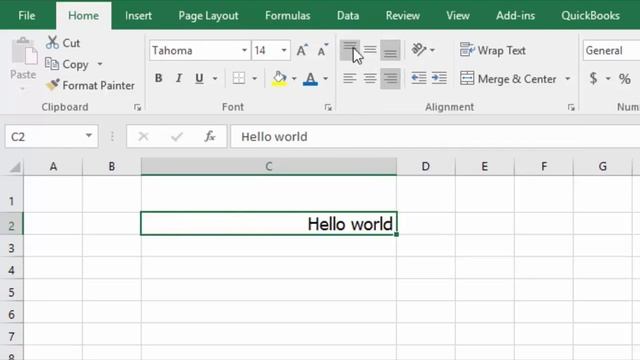Select Bottom Align
This screenshot has height=360, width=640.
[x=390, y=50]
